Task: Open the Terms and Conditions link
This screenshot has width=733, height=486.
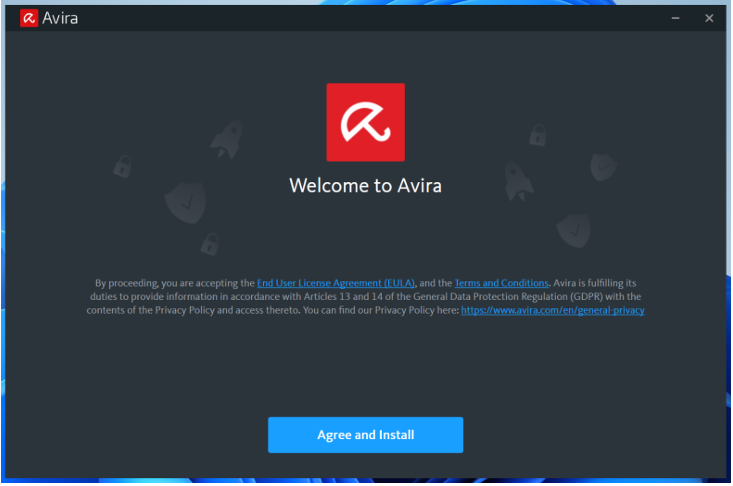Action: 501,283
